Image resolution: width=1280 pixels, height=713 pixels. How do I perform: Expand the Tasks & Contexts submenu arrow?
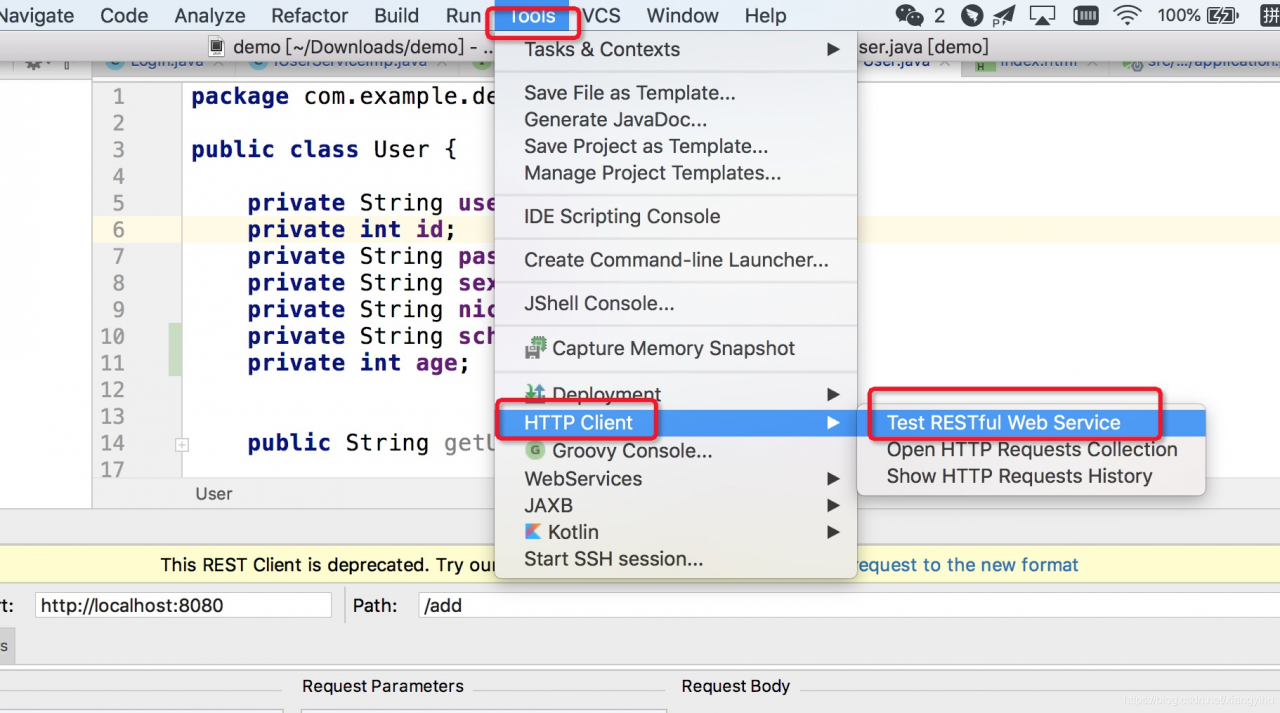point(832,49)
